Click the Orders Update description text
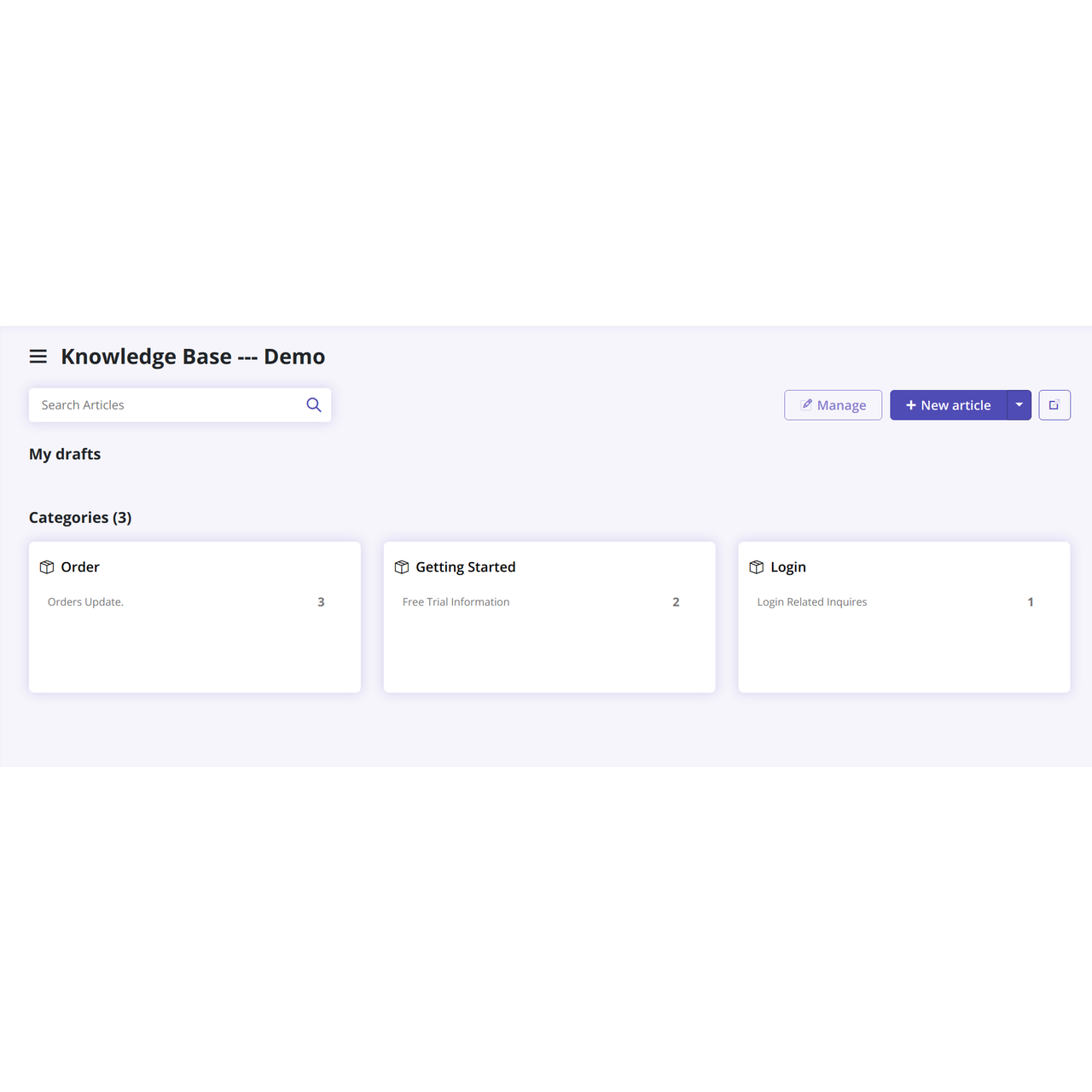This screenshot has width=1092, height=1092. [85, 602]
